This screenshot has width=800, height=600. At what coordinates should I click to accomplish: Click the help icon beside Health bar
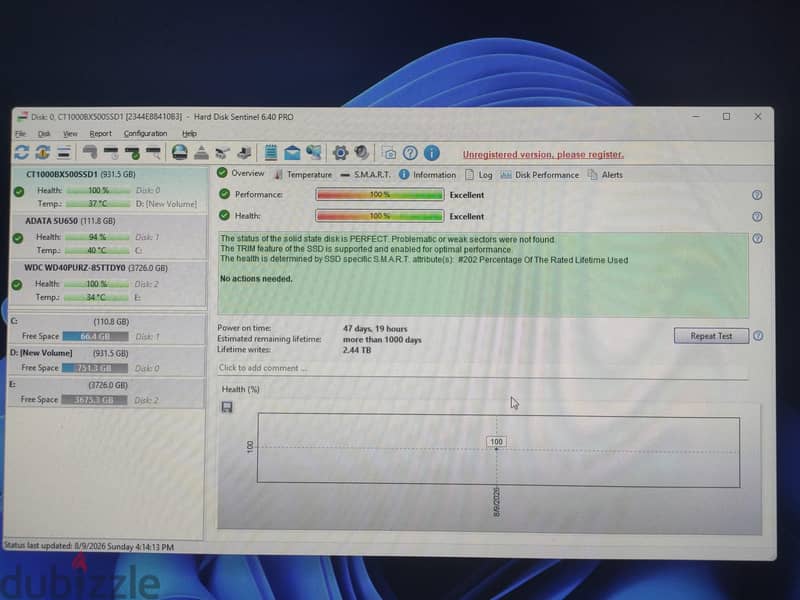click(x=757, y=217)
